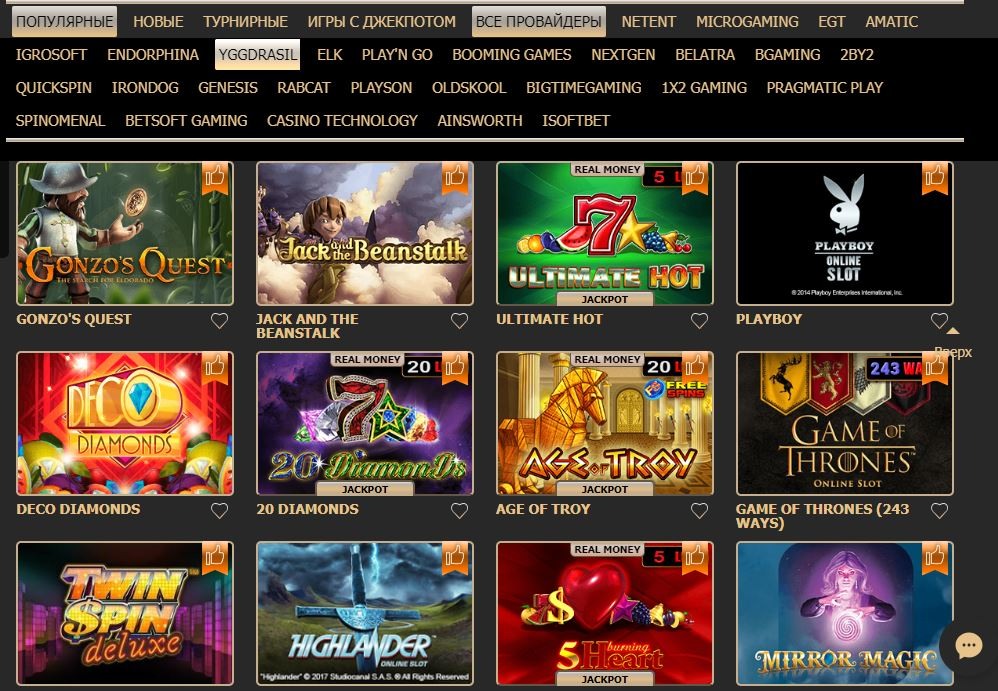Click the scroll-to-top arrow icon

[952, 331]
